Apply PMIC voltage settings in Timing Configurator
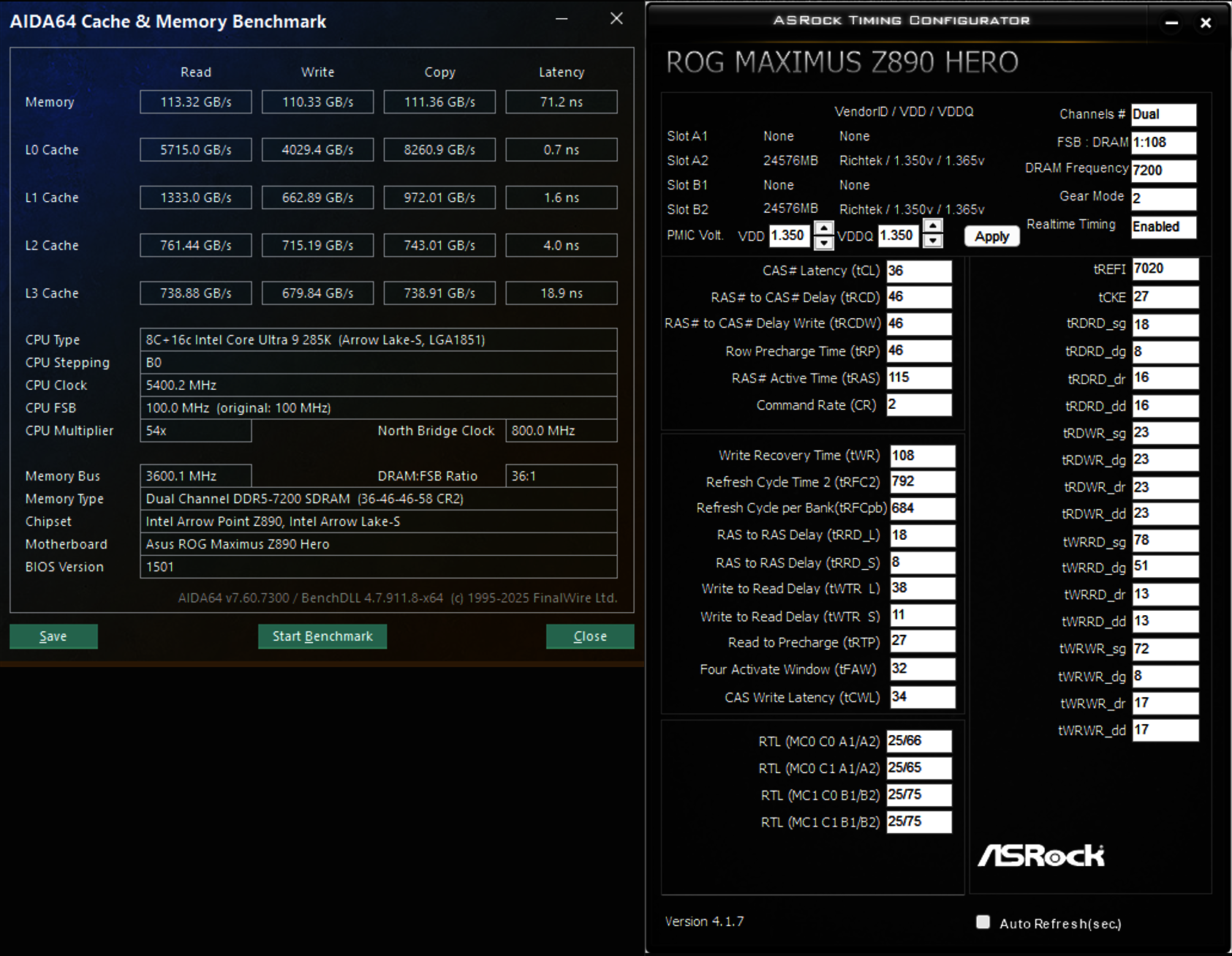 tap(991, 236)
